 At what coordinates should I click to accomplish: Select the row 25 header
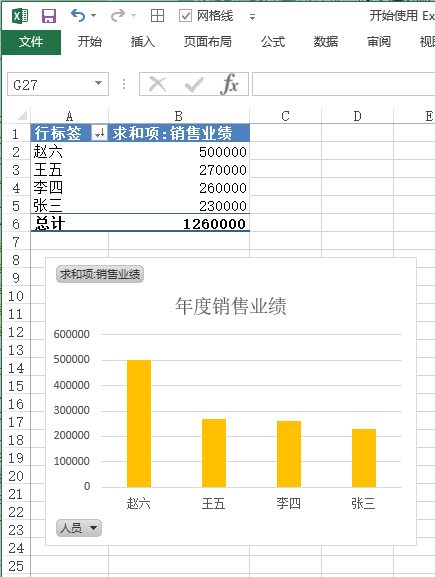tap(16, 566)
